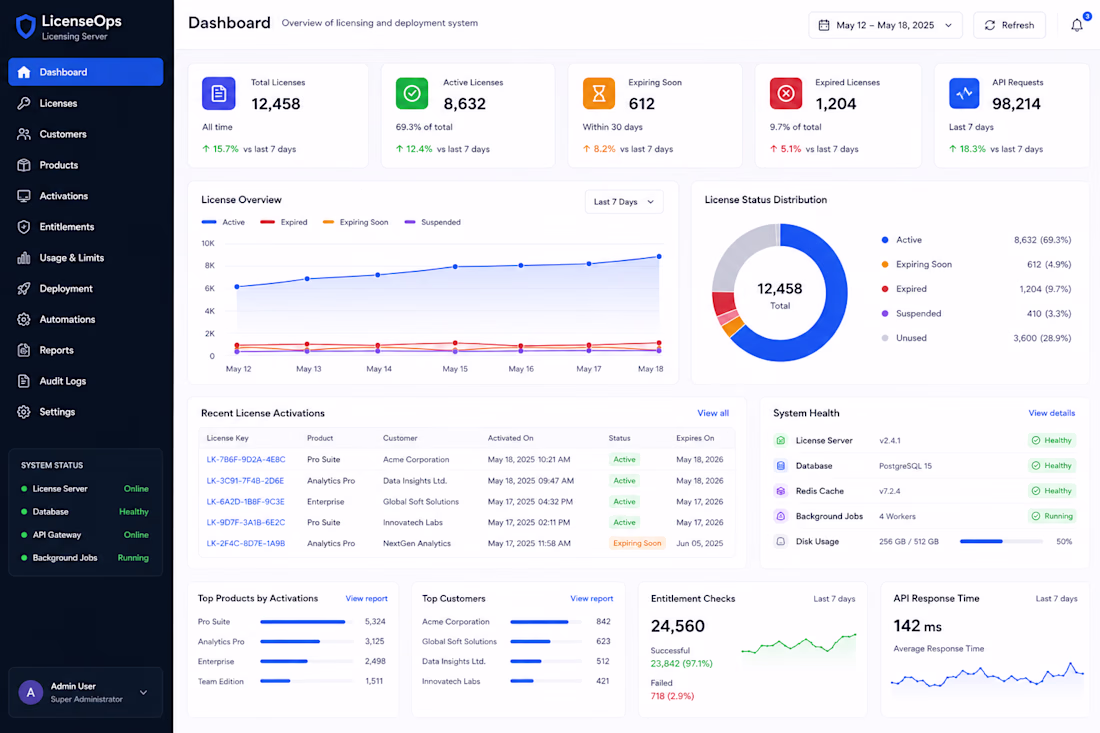1100x733 pixels.
Task: Go to Customers in the sidebar
Action: [86, 134]
